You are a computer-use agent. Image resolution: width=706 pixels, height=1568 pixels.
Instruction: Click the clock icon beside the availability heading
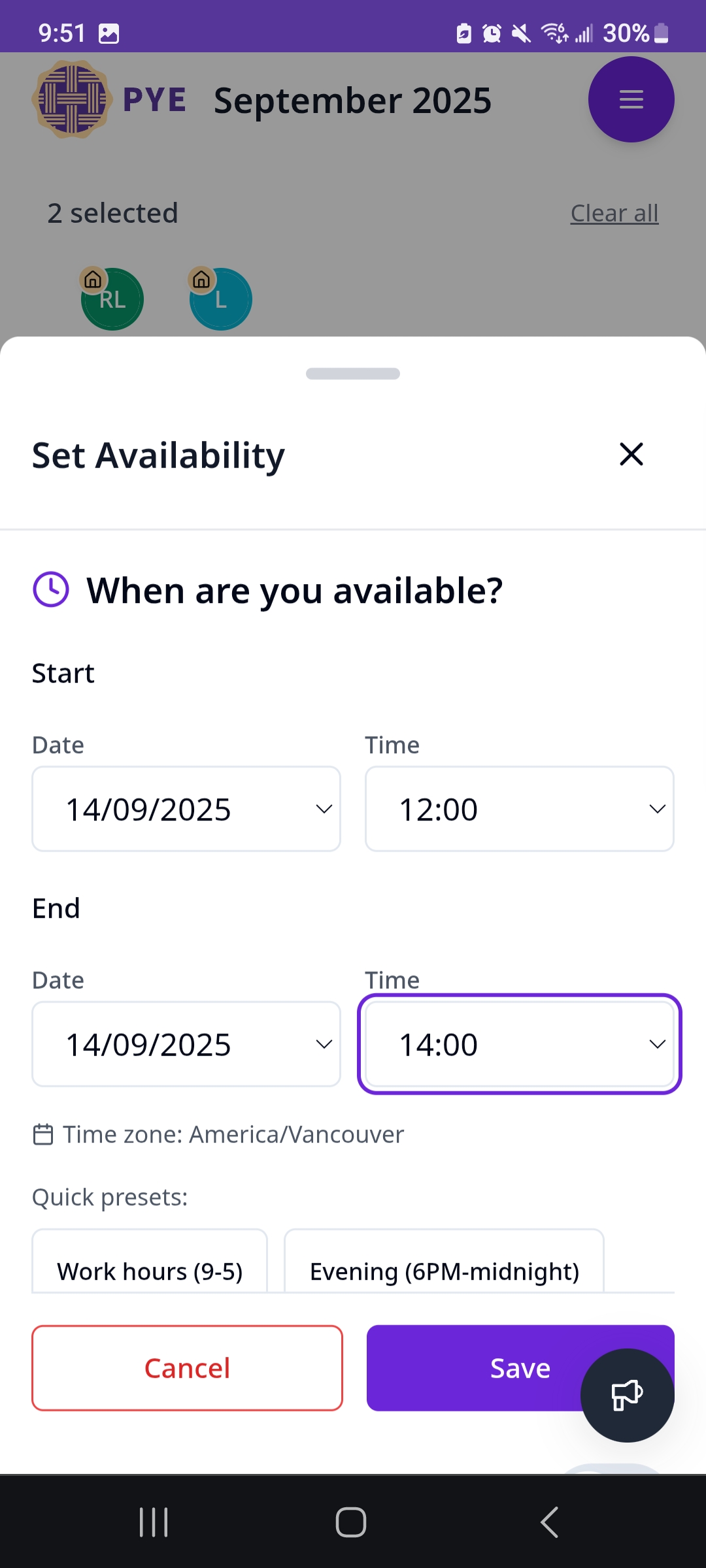[x=50, y=589]
